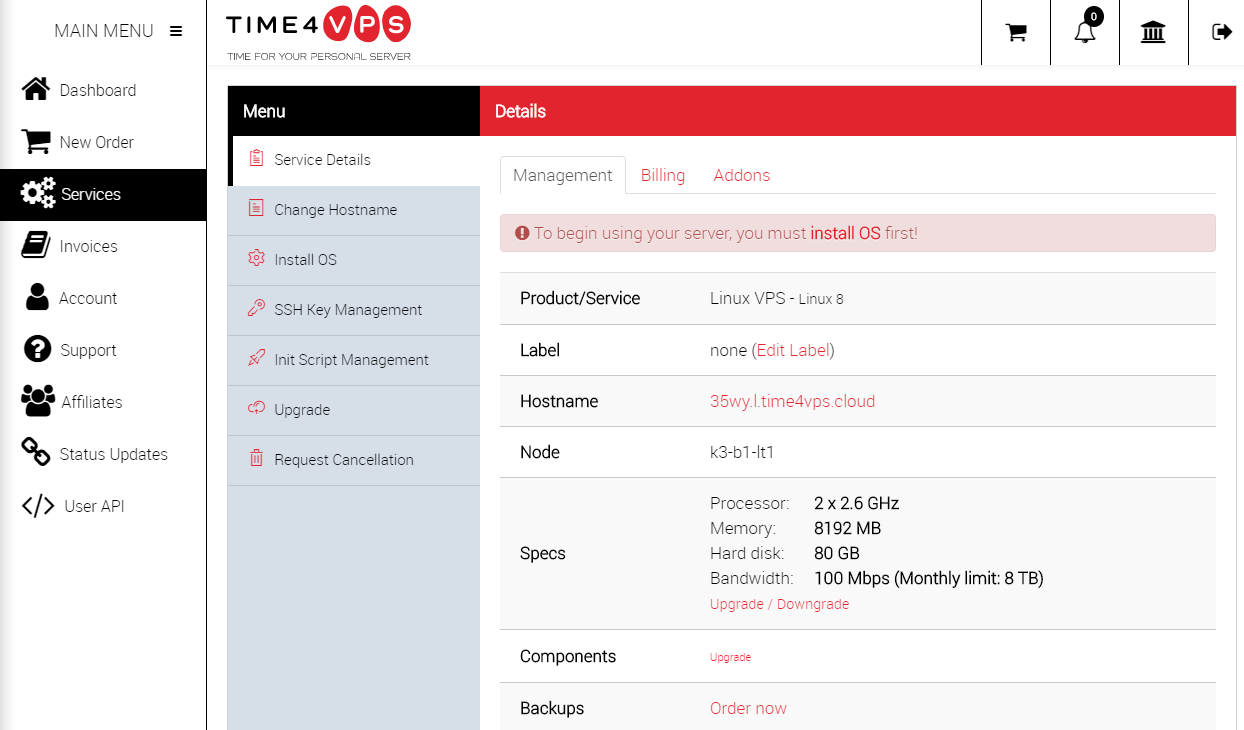Click the Status Updates chain icon

pos(36,453)
